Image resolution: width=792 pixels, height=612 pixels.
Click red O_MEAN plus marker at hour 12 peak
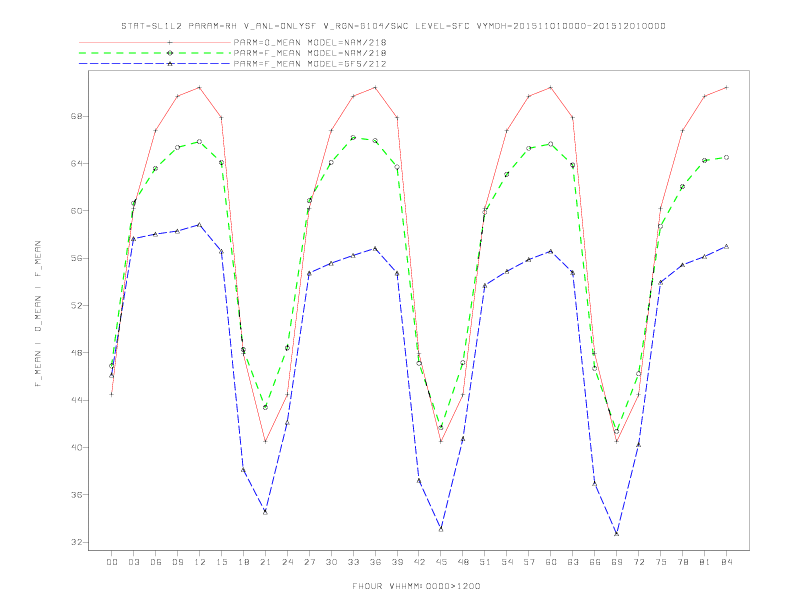(x=200, y=87)
